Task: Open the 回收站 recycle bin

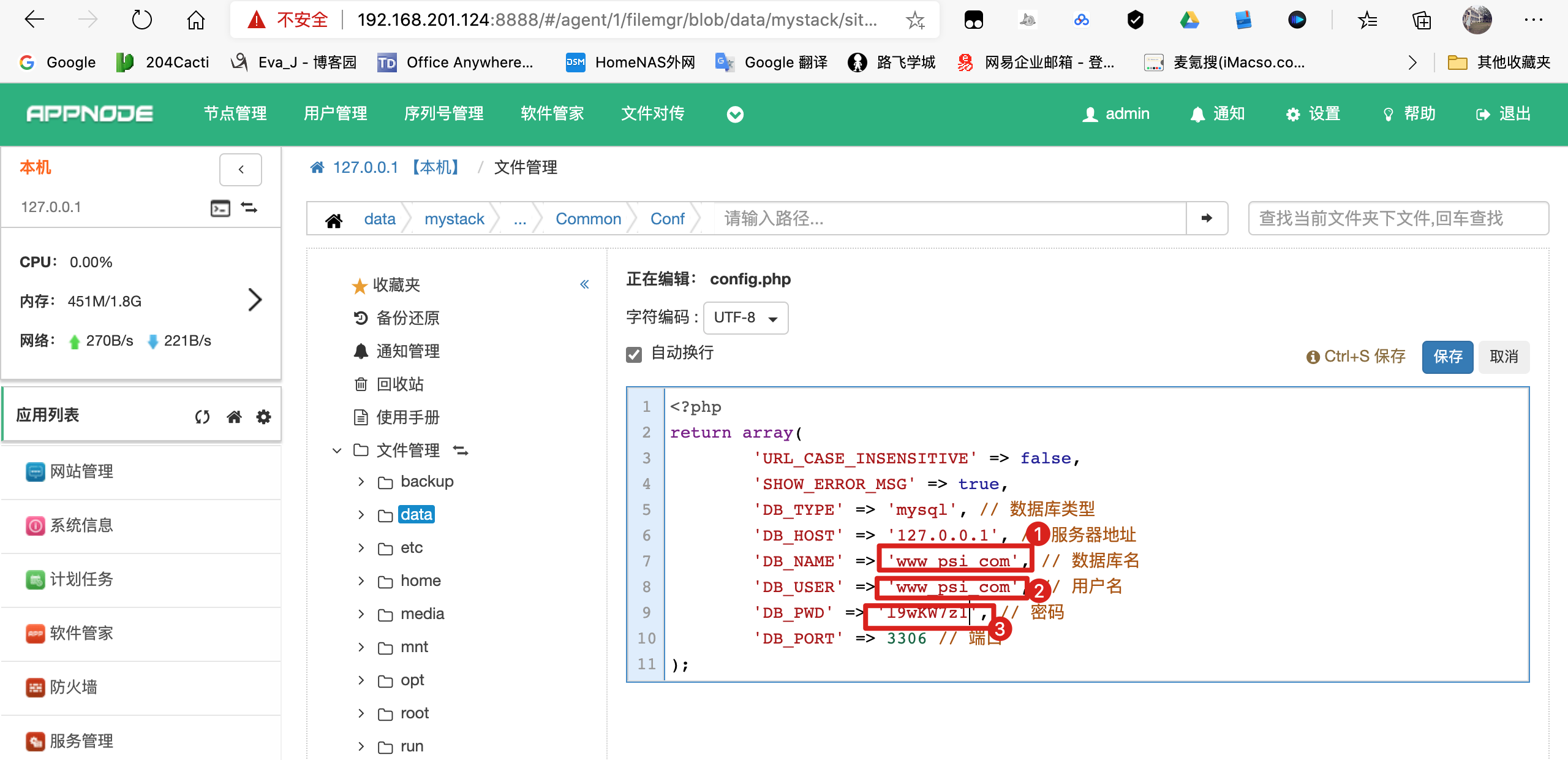Action: pos(399,384)
